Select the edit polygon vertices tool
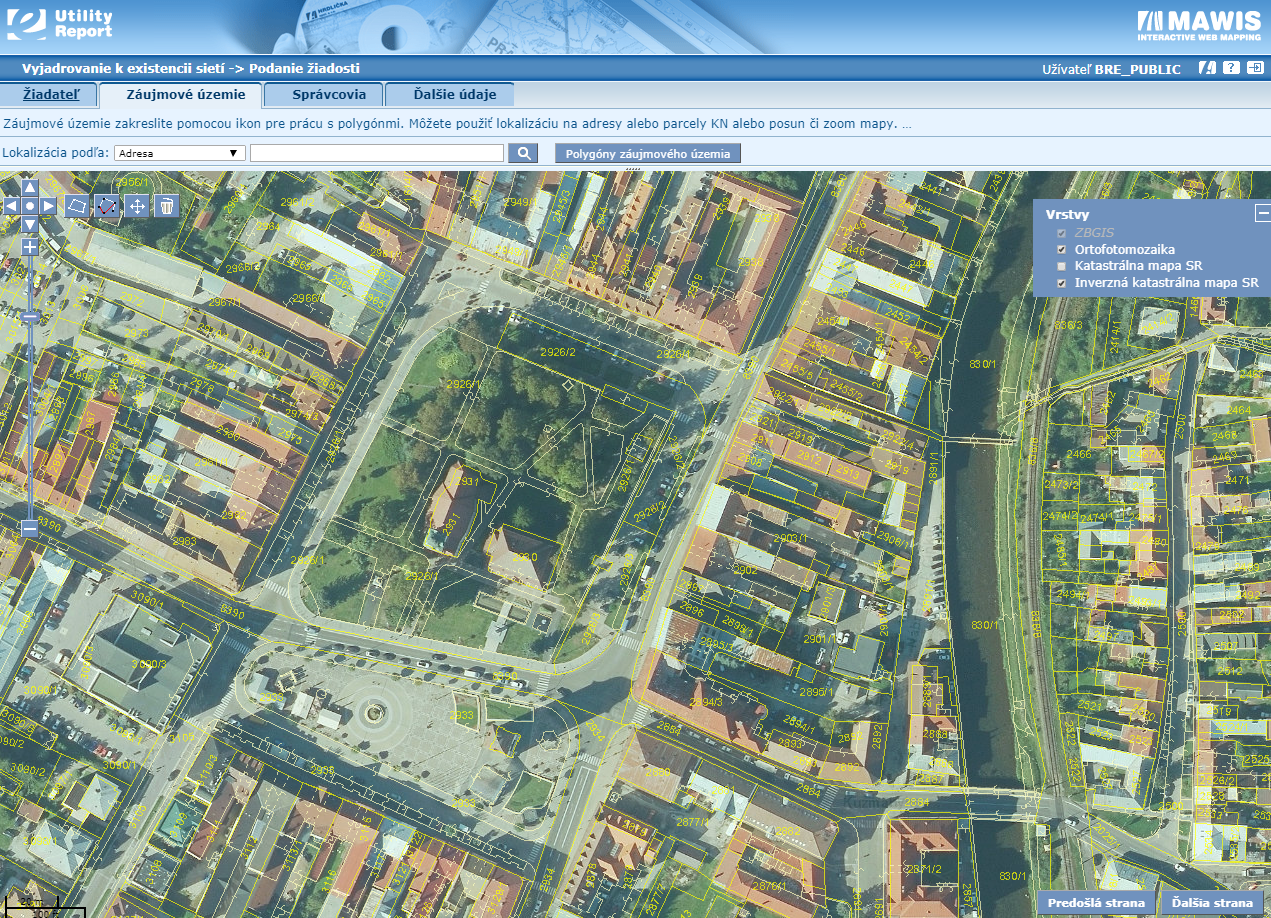This screenshot has width=1271, height=918. [107, 205]
